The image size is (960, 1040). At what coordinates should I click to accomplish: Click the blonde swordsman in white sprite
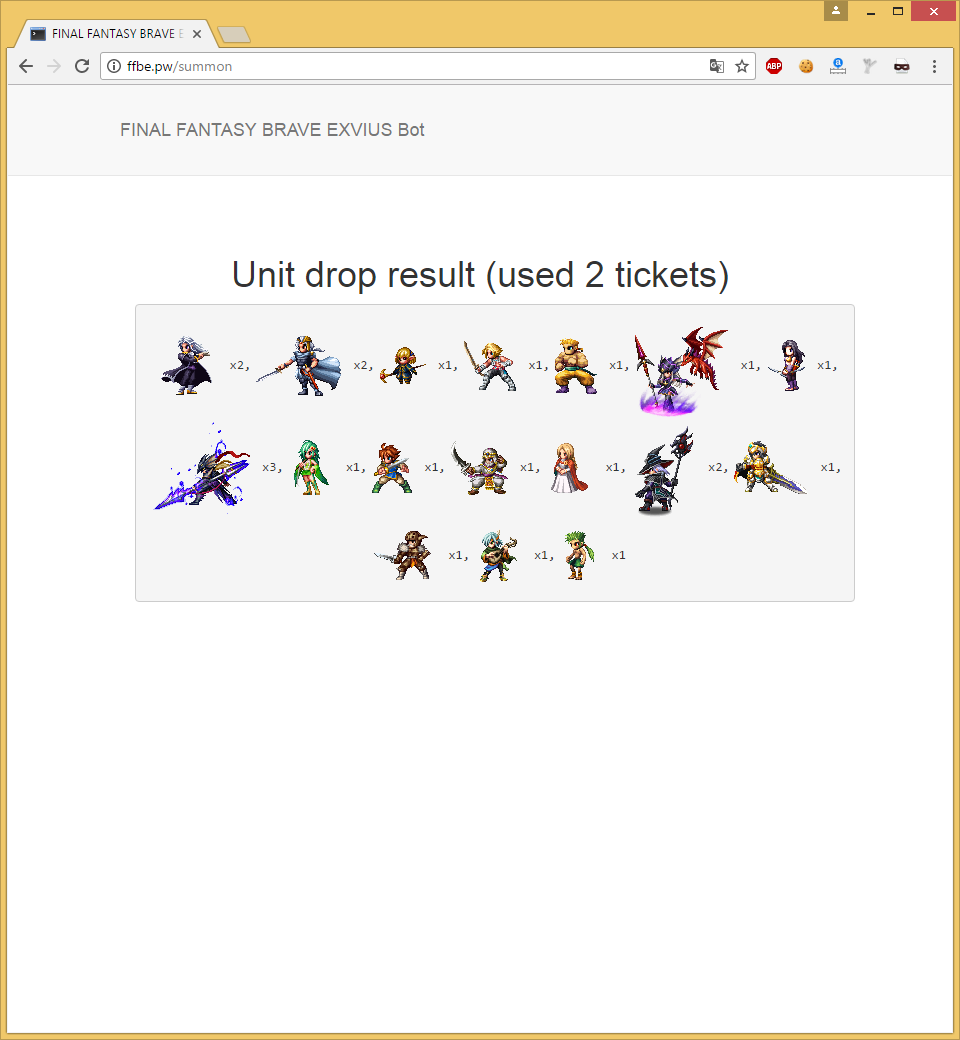click(490, 365)
